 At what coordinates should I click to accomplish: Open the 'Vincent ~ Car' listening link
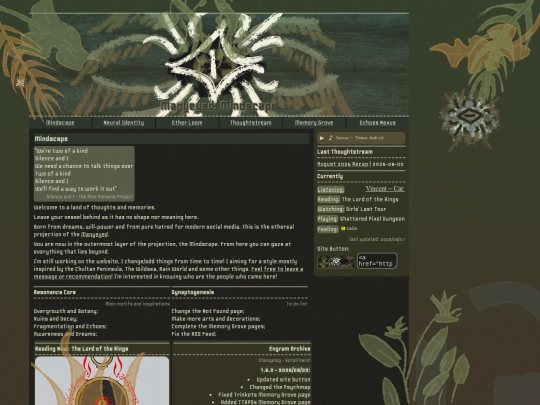click(385, 188)
